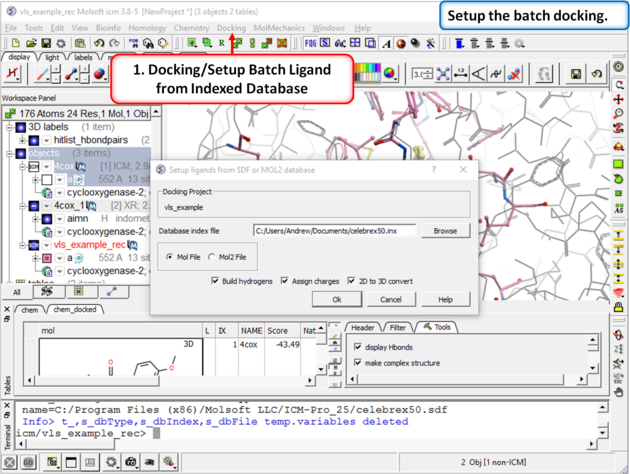
Task: Disable the display Hbonds checkbox
Action: pos(358,347)
